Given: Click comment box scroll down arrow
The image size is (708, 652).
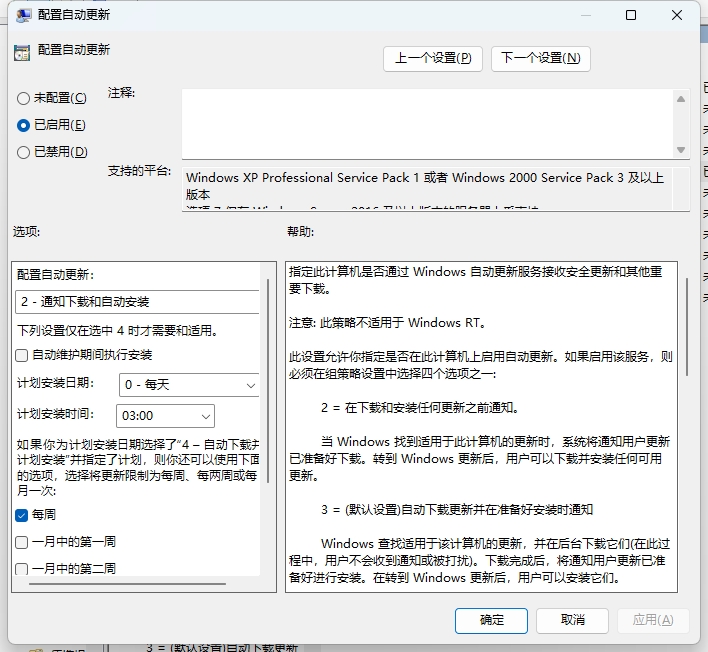Looking at the screenshot, I should point(681,150).
